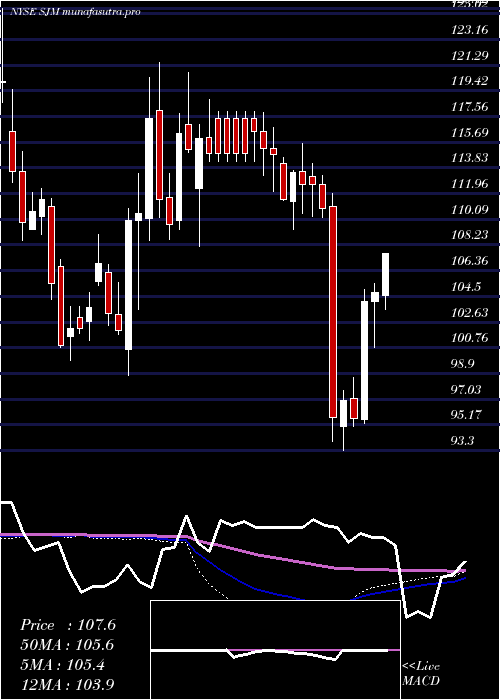Click the 95.17 price axis label
The image size is (500, 700).
click(x=467, y=415)
